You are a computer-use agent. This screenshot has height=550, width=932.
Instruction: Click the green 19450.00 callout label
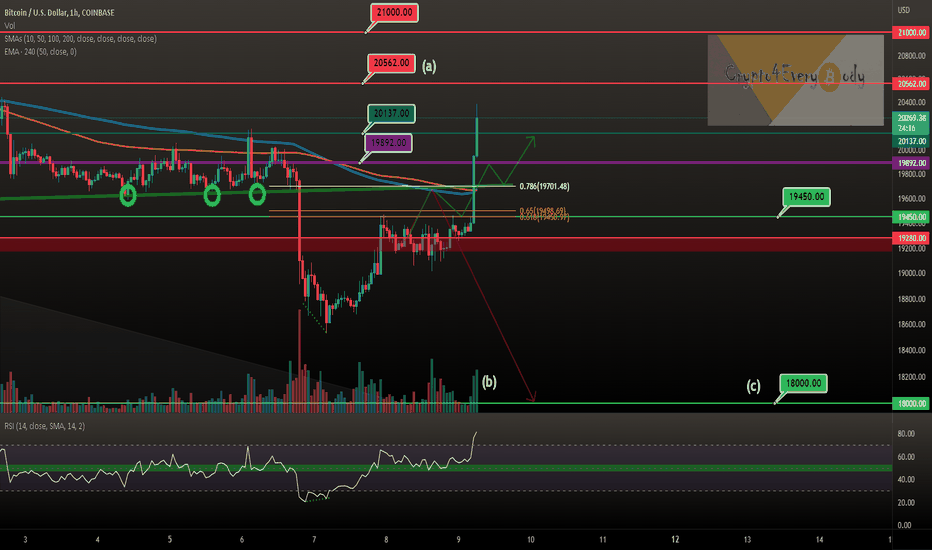(x=807, y=197)
